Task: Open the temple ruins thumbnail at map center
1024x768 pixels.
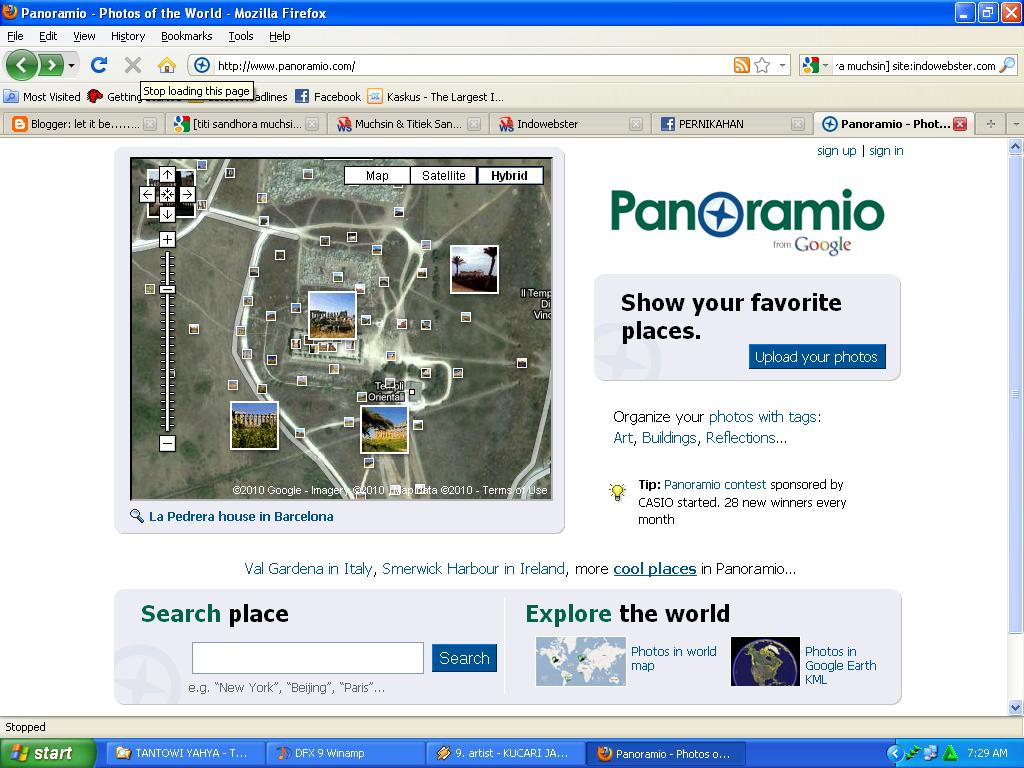Action: click(332, 315)
